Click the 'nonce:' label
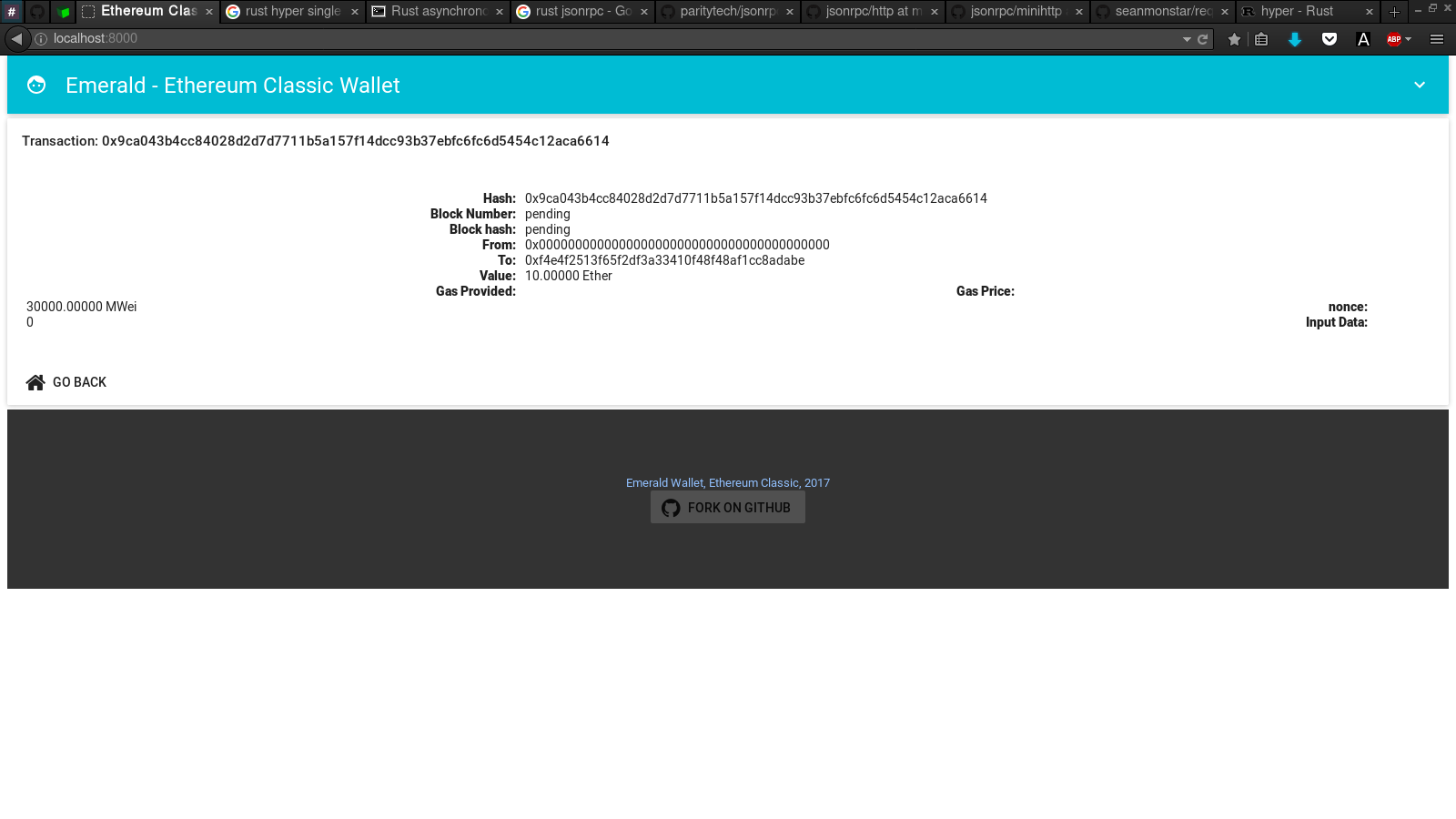Viewport: 1456px width, 819px height. point(1348,307)
